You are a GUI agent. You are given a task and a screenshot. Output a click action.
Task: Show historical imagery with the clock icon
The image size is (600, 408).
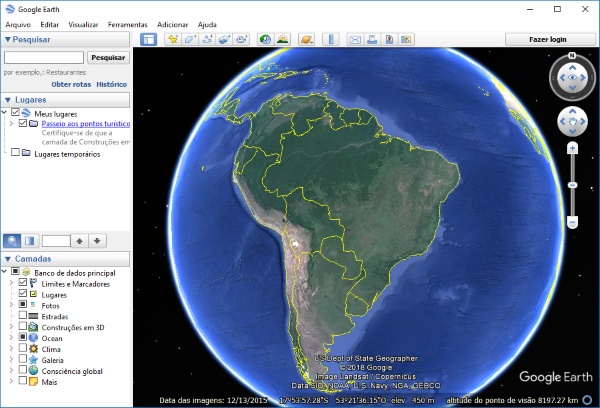[x=265, y=39]
